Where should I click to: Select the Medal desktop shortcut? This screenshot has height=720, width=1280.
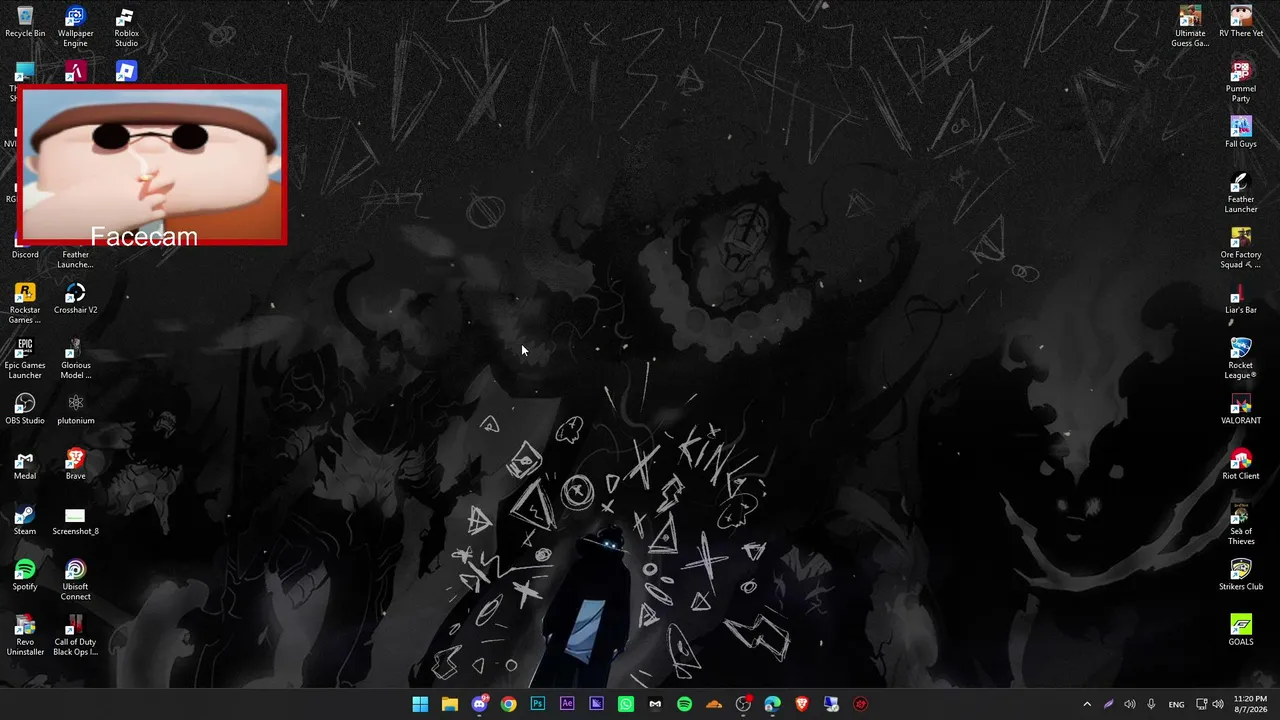click(25, 465)
